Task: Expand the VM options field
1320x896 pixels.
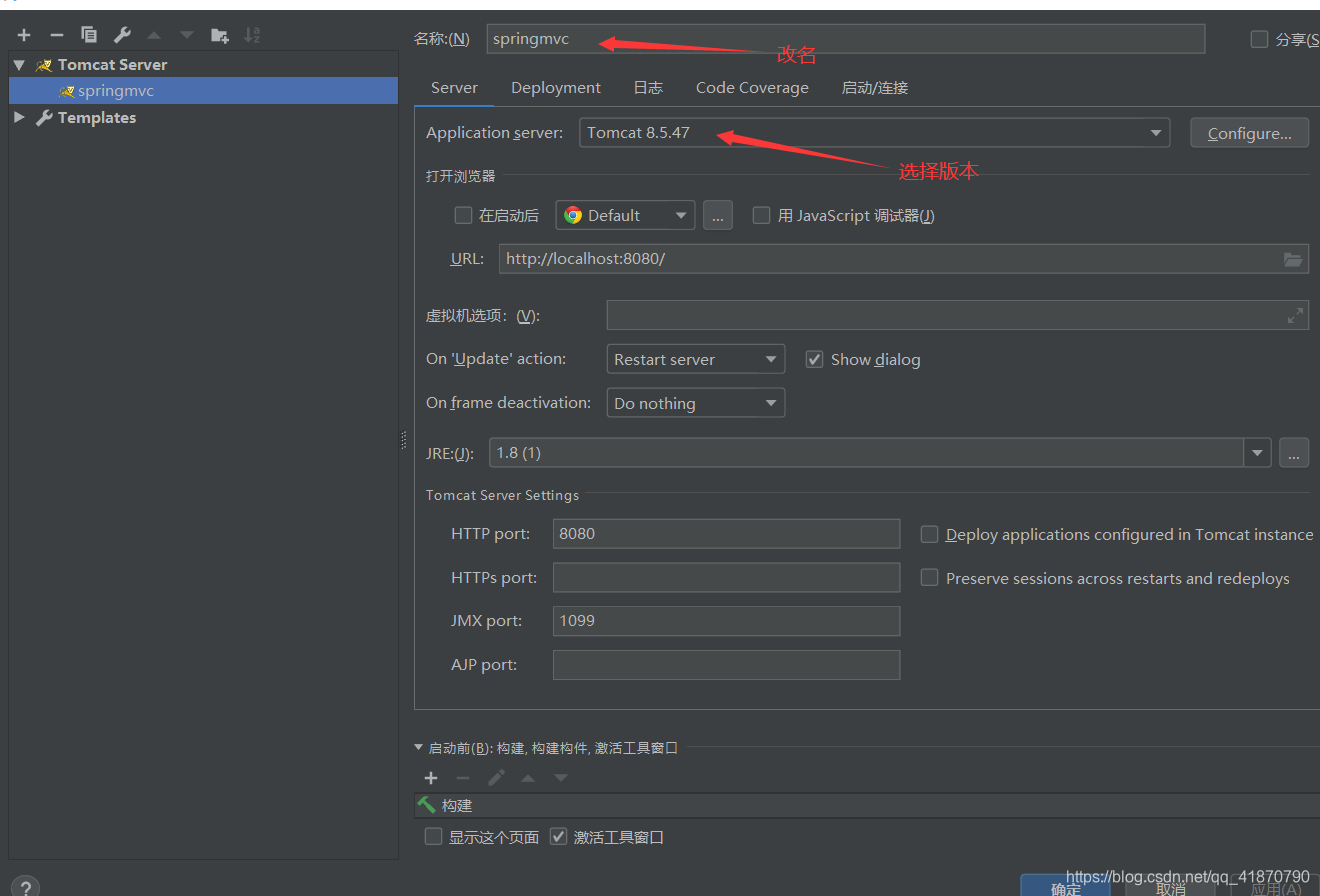Action: pyautogui.click(x=1295, y=315)
